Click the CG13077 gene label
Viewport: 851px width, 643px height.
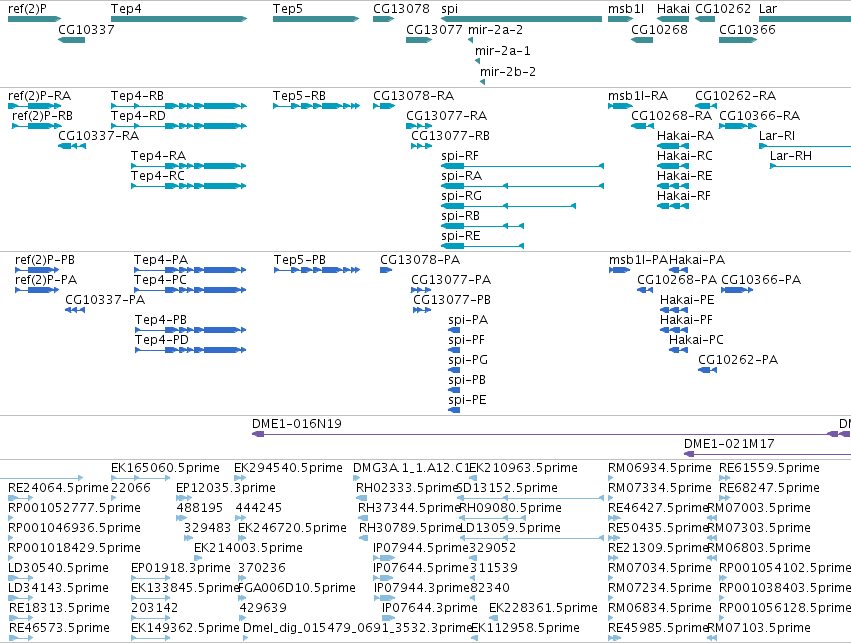tap(434, 29)
